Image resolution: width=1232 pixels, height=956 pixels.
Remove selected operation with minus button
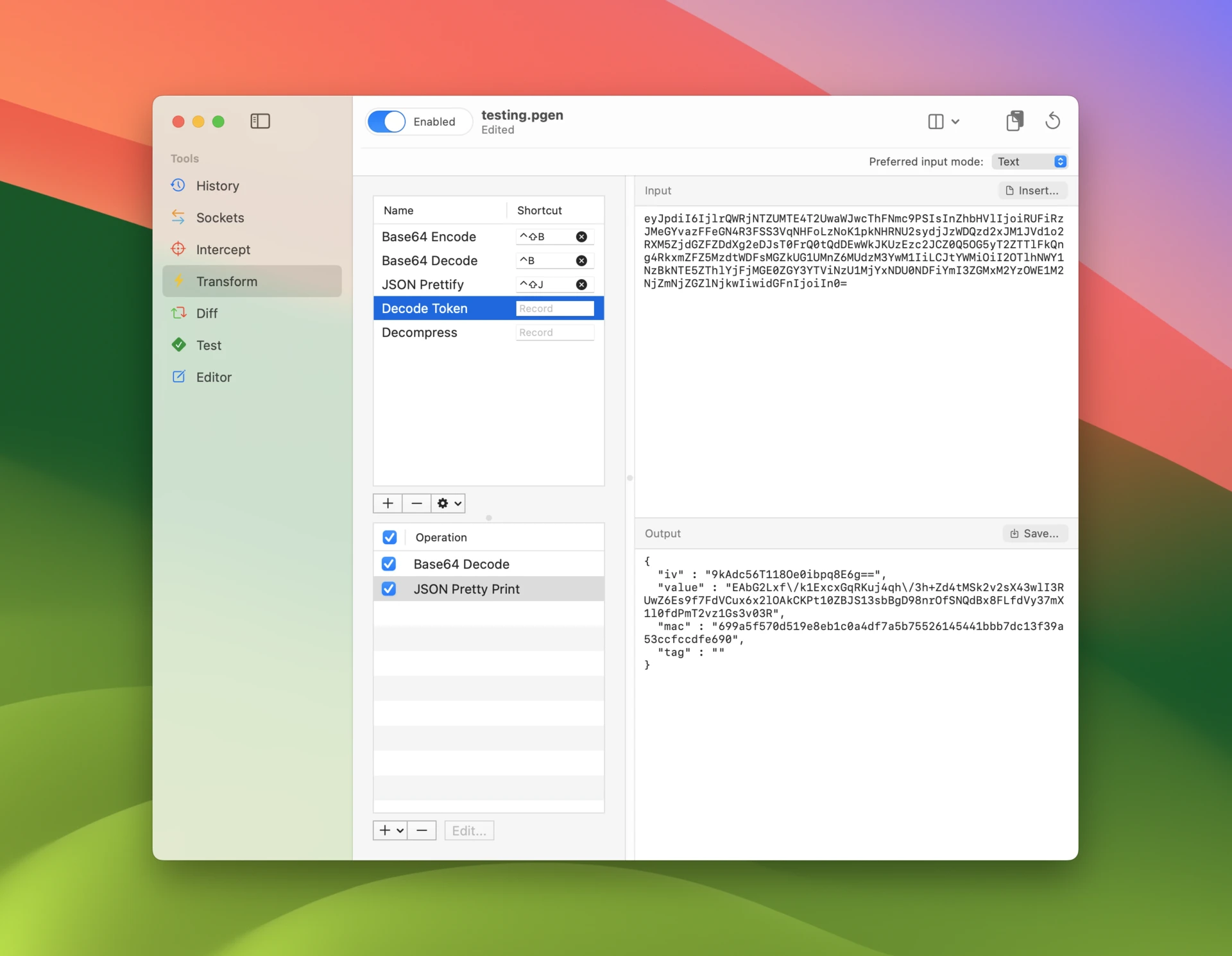click(422, 830)
